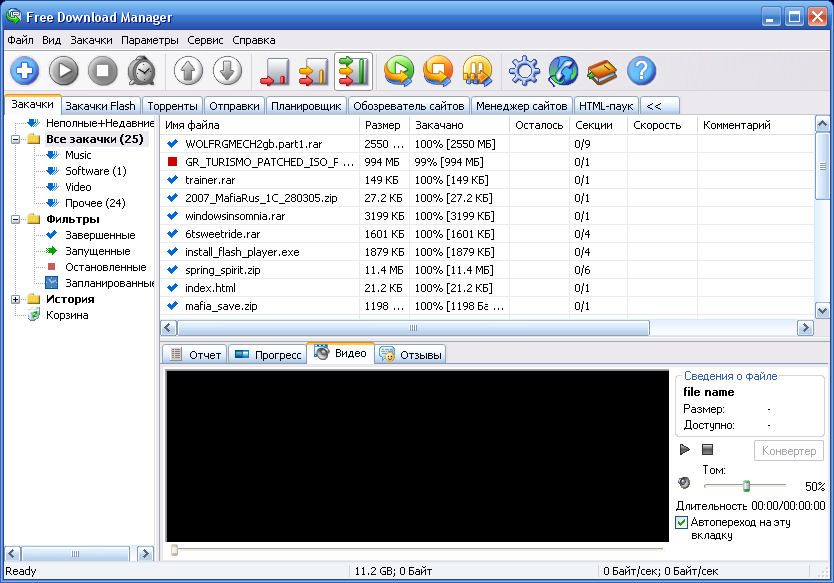The width and height of the screenshot is (834, 583).
Task: Open the download scheduling alarm clock icon
Action: click(x=141, y=71)
